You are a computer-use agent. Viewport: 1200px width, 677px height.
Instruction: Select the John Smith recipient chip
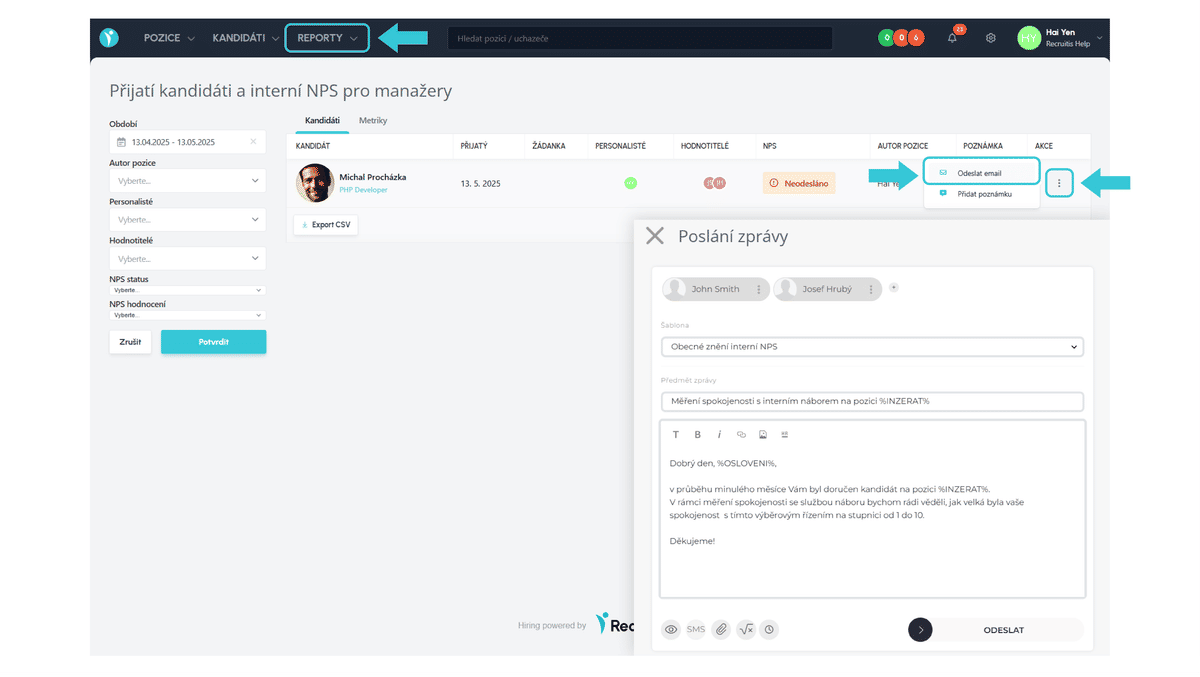pyautogui.click(x=715, y=289)
